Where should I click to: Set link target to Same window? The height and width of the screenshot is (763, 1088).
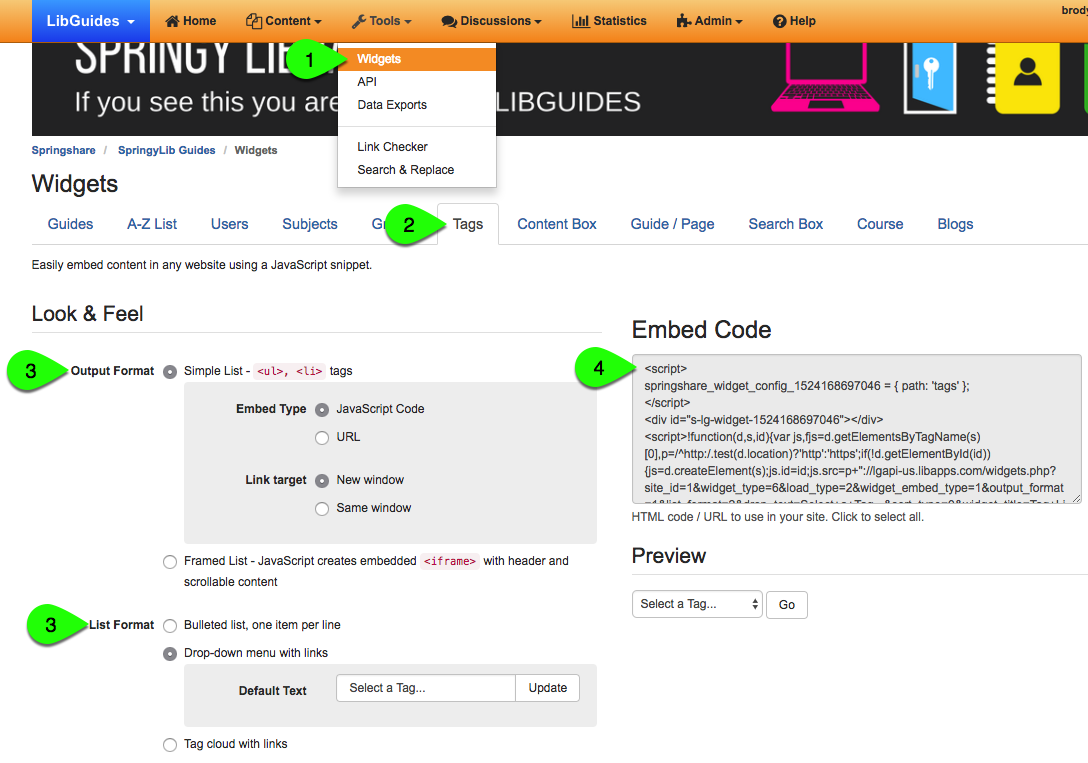point(321,508)
